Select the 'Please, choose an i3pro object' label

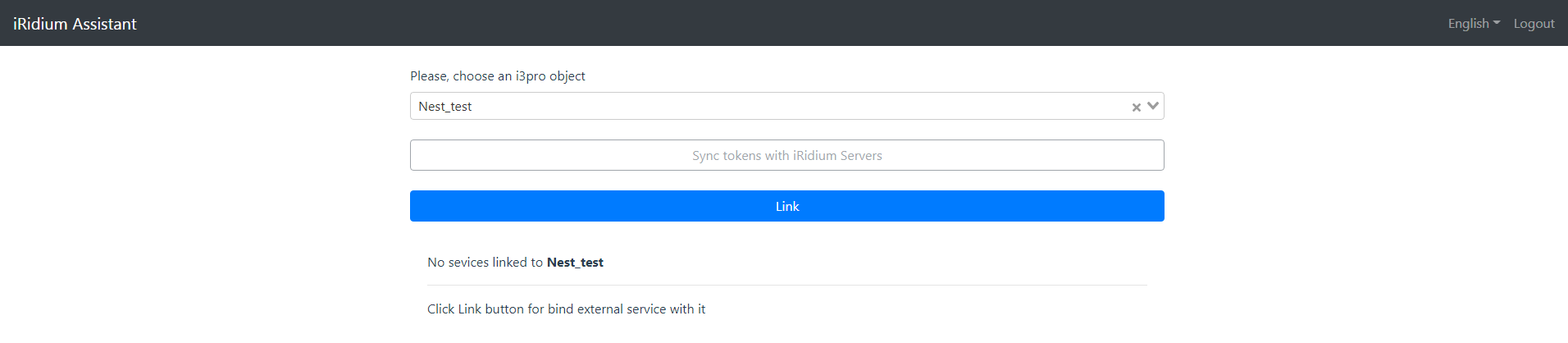click(497, 76)
